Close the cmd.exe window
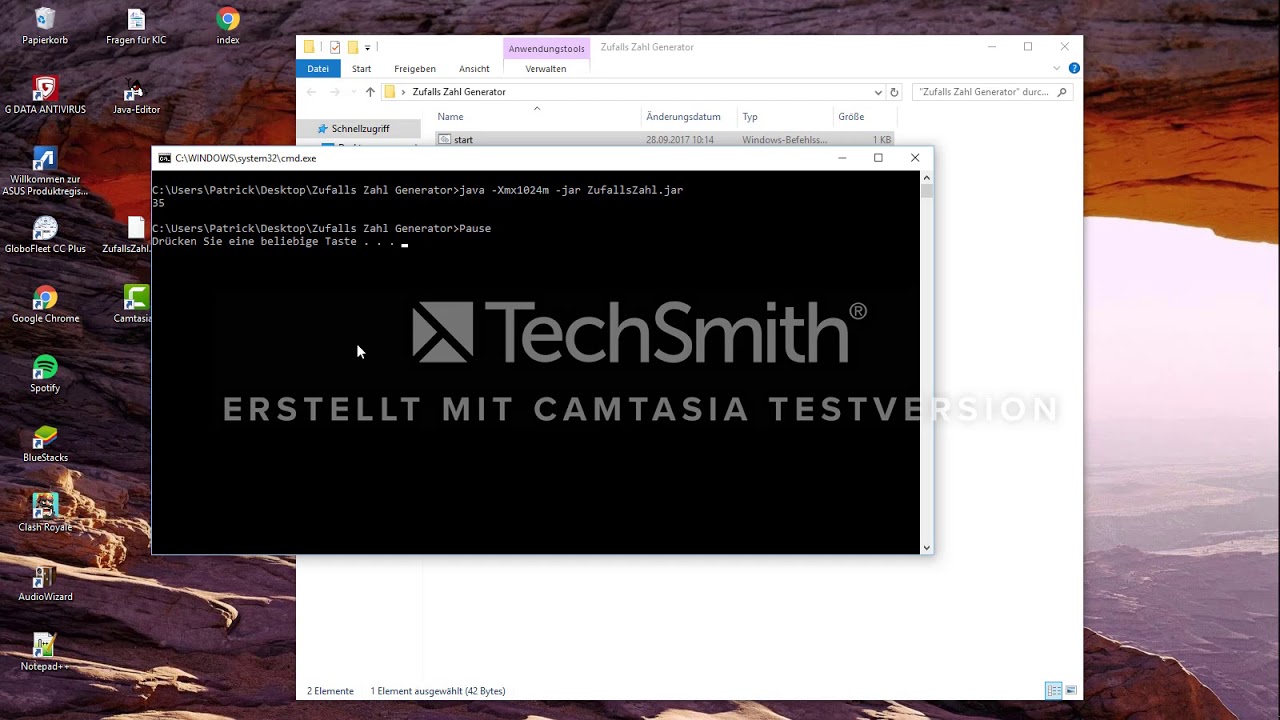Screen dimensions: 1280x720 (x=915, y=158)
